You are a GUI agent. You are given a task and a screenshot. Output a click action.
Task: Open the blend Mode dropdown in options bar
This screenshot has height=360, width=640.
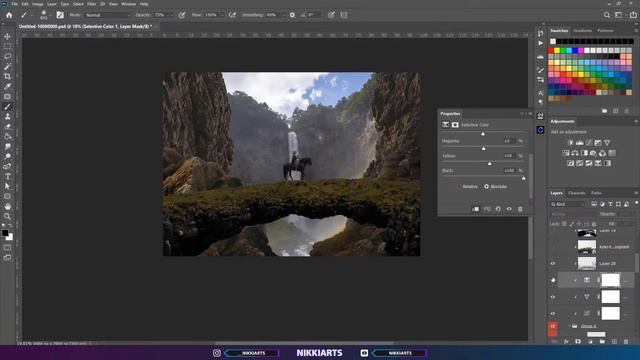tap(107, 15)
